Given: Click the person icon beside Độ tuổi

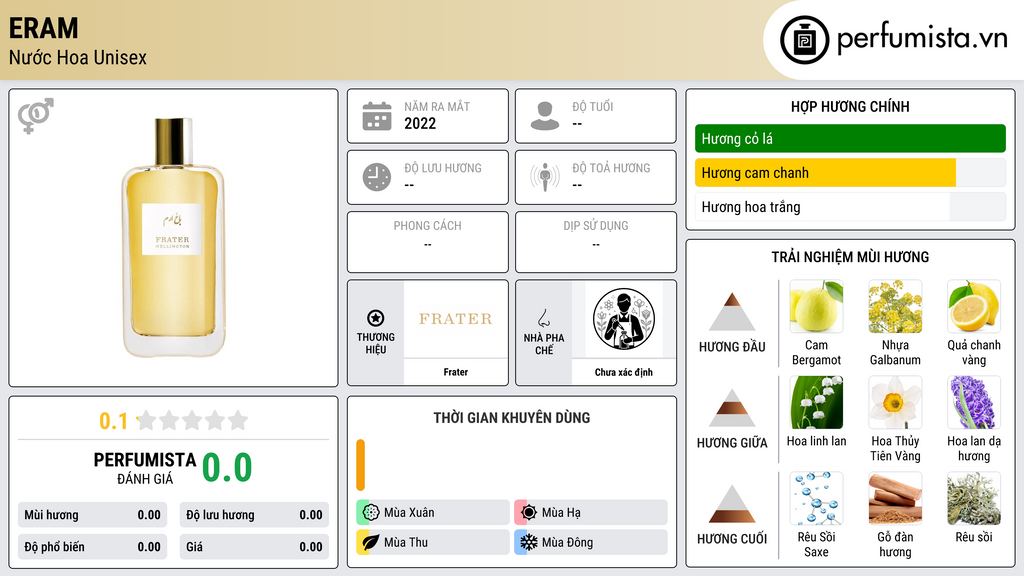Looking at the screenshot, I should (545, 116).
